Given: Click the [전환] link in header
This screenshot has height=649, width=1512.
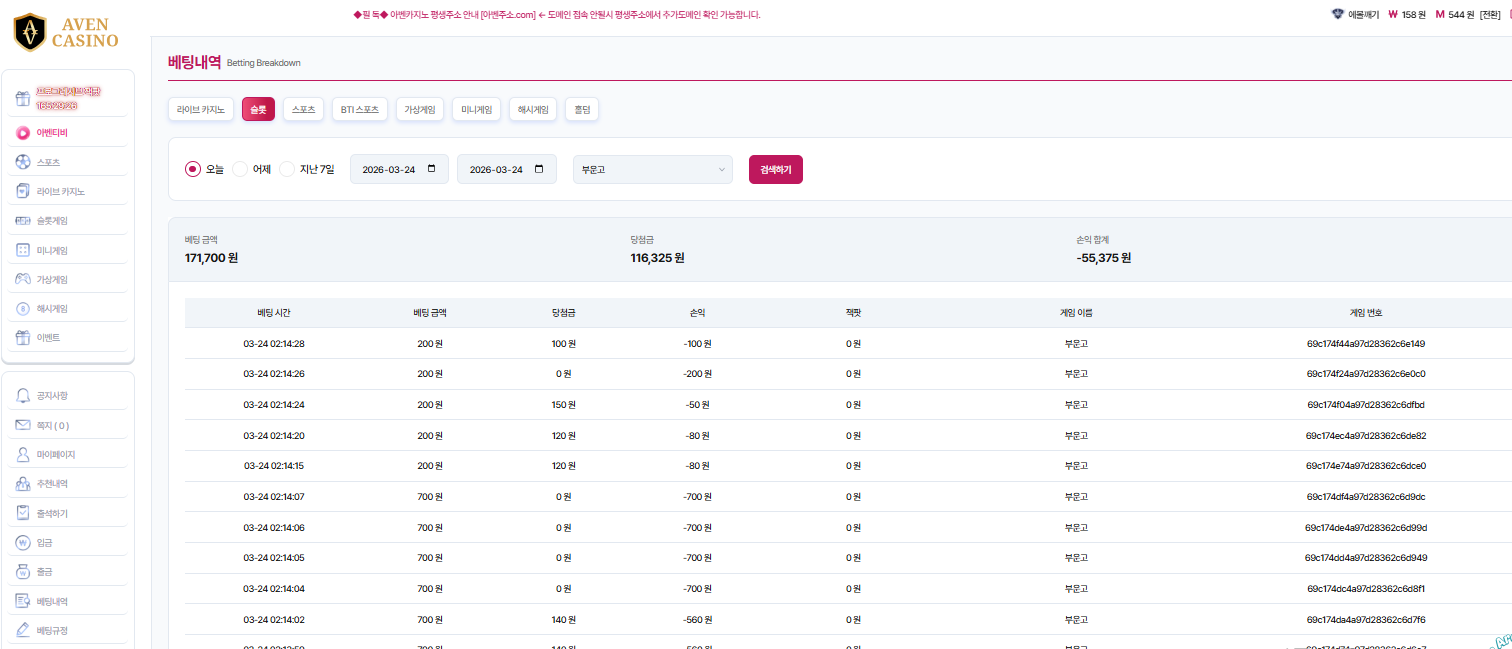Looking at the screenshot, I should 1490,15.
